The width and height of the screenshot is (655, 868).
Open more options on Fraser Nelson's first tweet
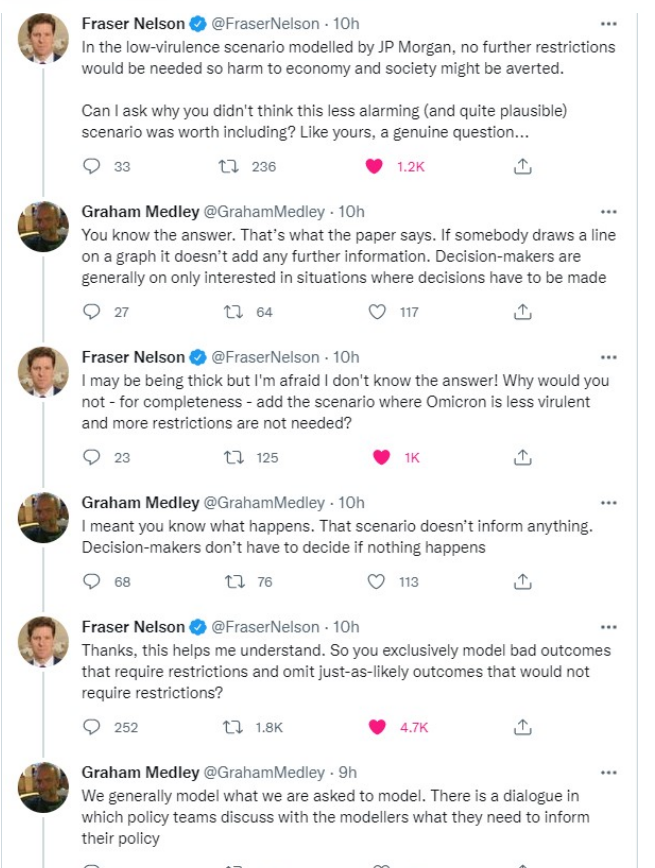[608, 23]
